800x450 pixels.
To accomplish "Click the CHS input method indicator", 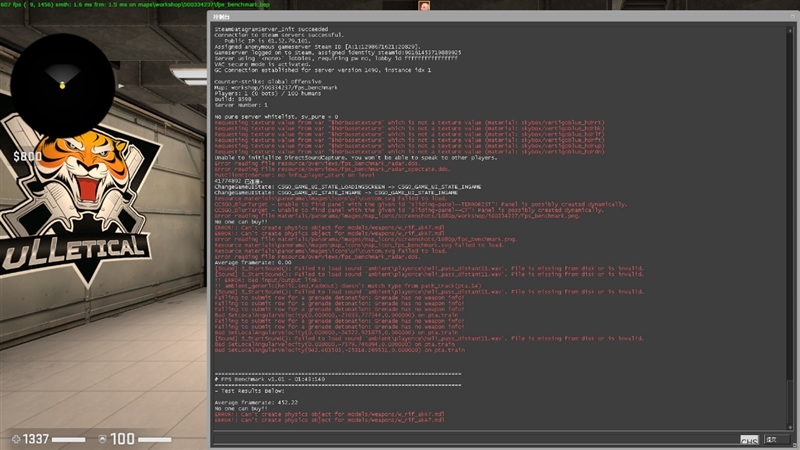I will point(749,440).
